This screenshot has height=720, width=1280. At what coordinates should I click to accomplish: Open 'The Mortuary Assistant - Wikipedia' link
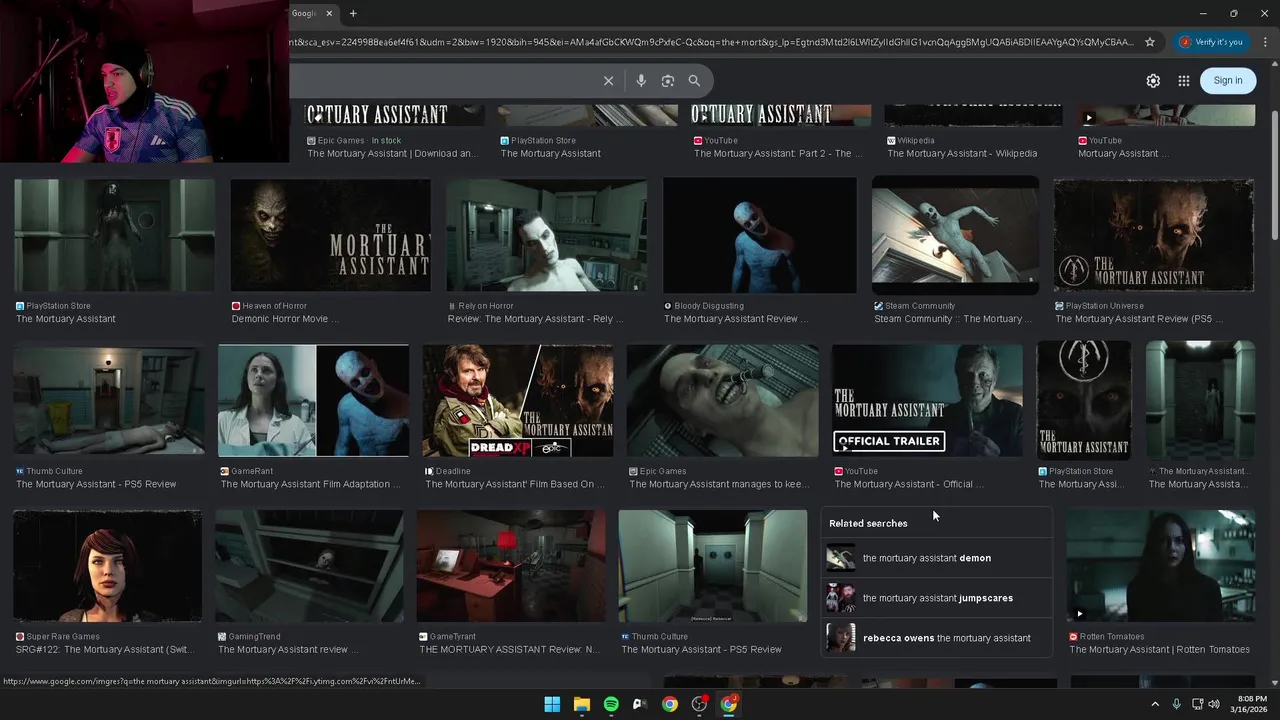(x=962, y=153)
